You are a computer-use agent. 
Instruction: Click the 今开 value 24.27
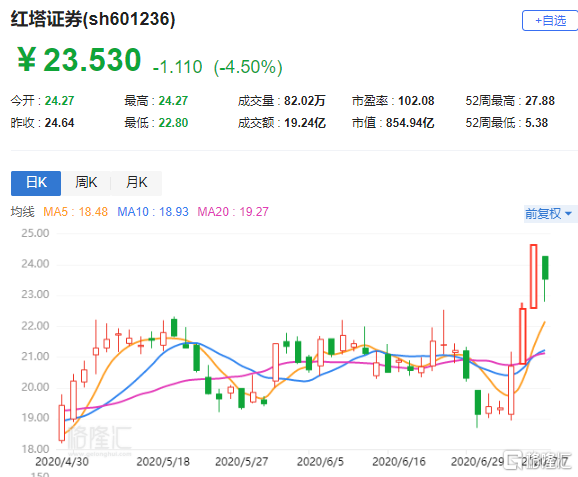coord(59,101)
